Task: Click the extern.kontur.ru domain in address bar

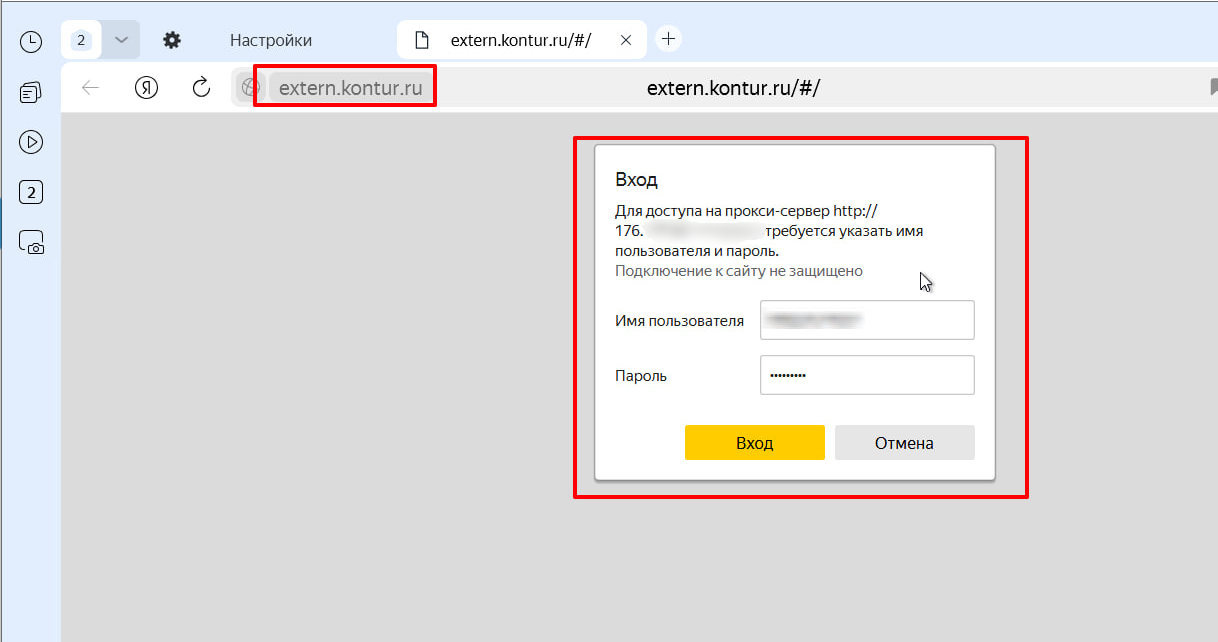Action: 350,88
